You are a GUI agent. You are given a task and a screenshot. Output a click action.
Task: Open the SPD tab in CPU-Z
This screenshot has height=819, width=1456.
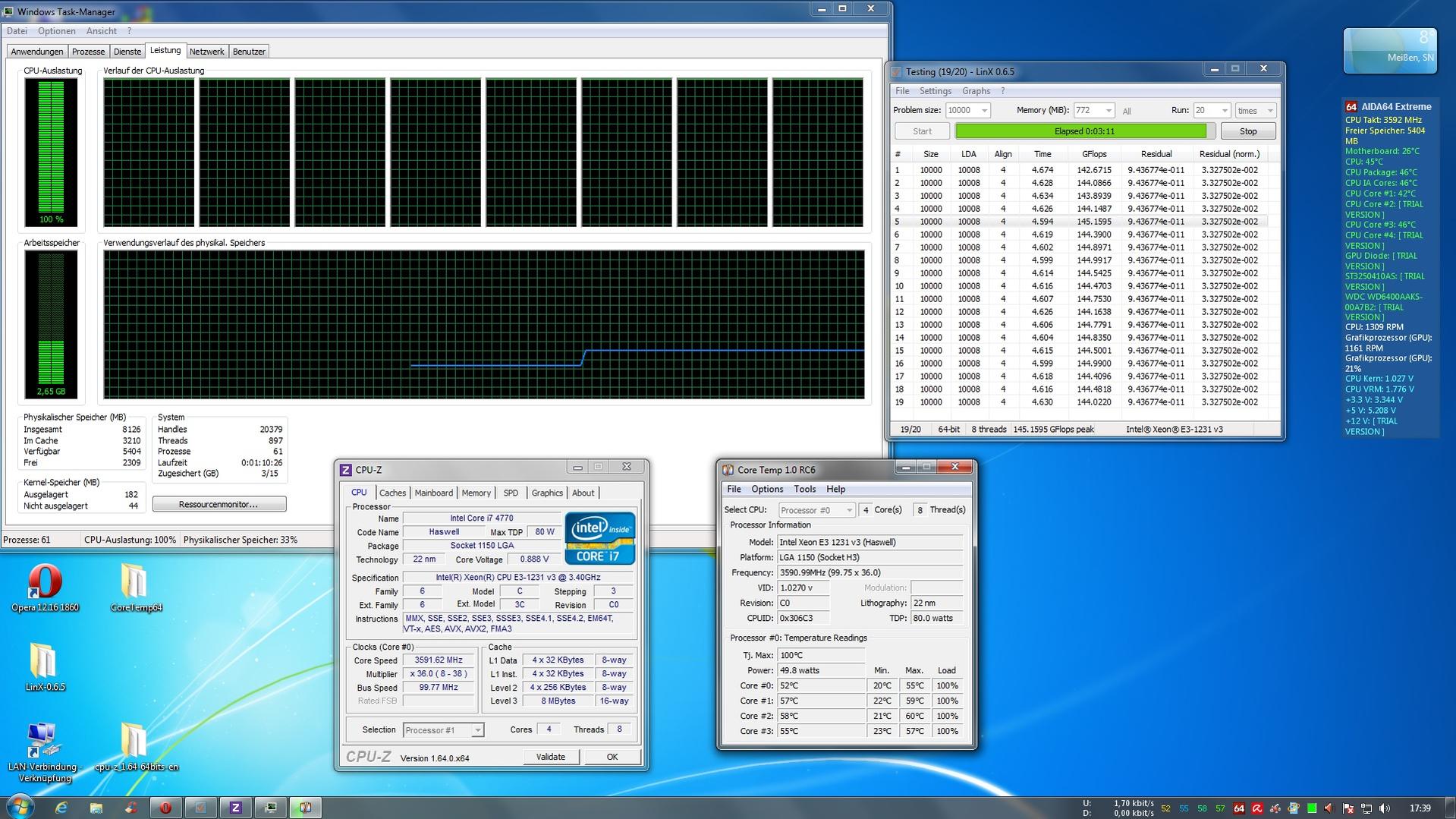[x=511, y=493]
